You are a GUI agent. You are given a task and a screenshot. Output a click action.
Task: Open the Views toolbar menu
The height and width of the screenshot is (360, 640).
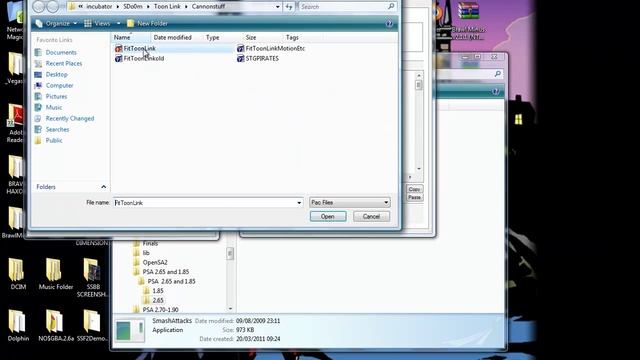[x=97, y=24]
